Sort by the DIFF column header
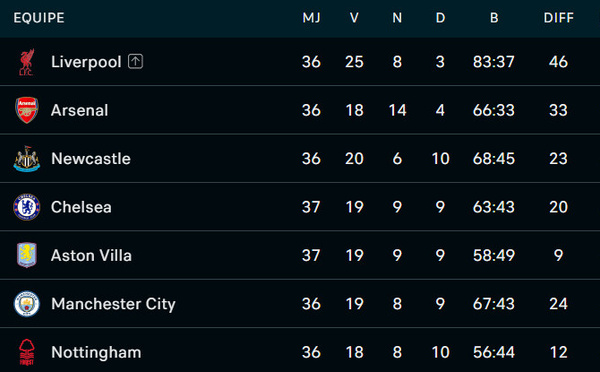This screenshot has height=372, width=600. click(x=559, y=18)
